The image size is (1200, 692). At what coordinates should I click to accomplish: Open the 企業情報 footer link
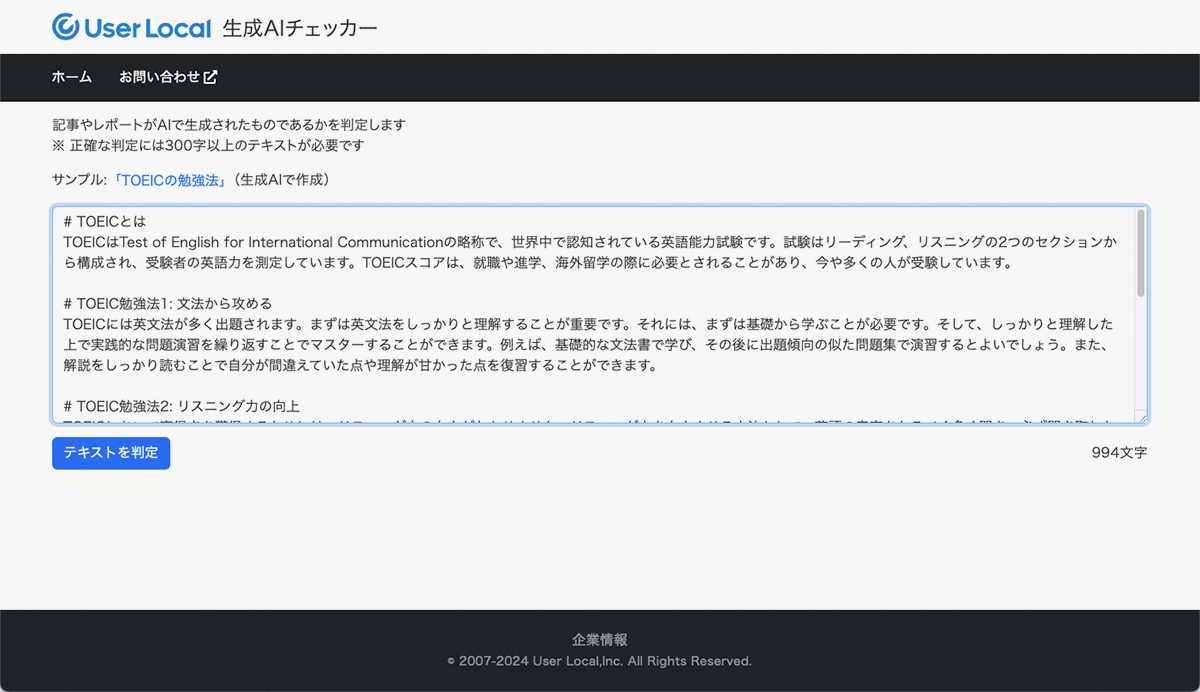coord(600,640)
